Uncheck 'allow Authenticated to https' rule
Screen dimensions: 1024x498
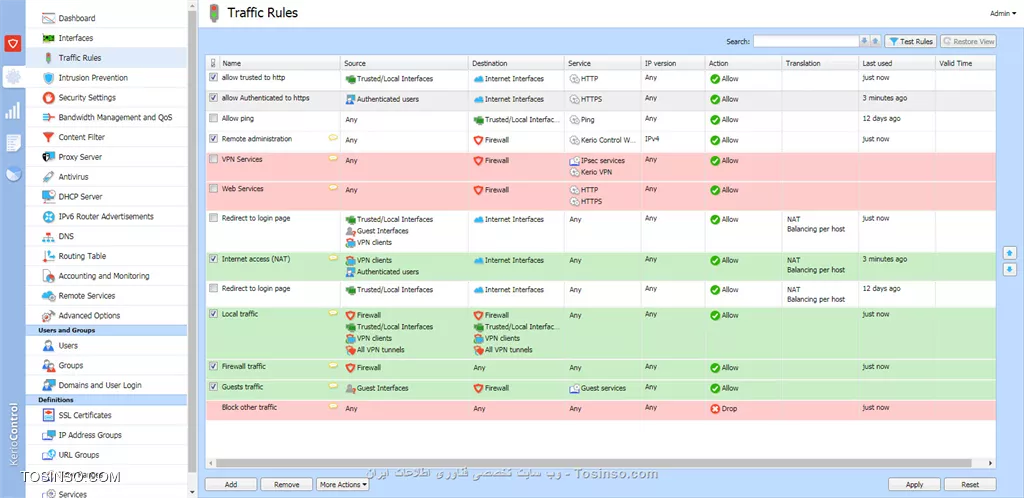point(213,98)
